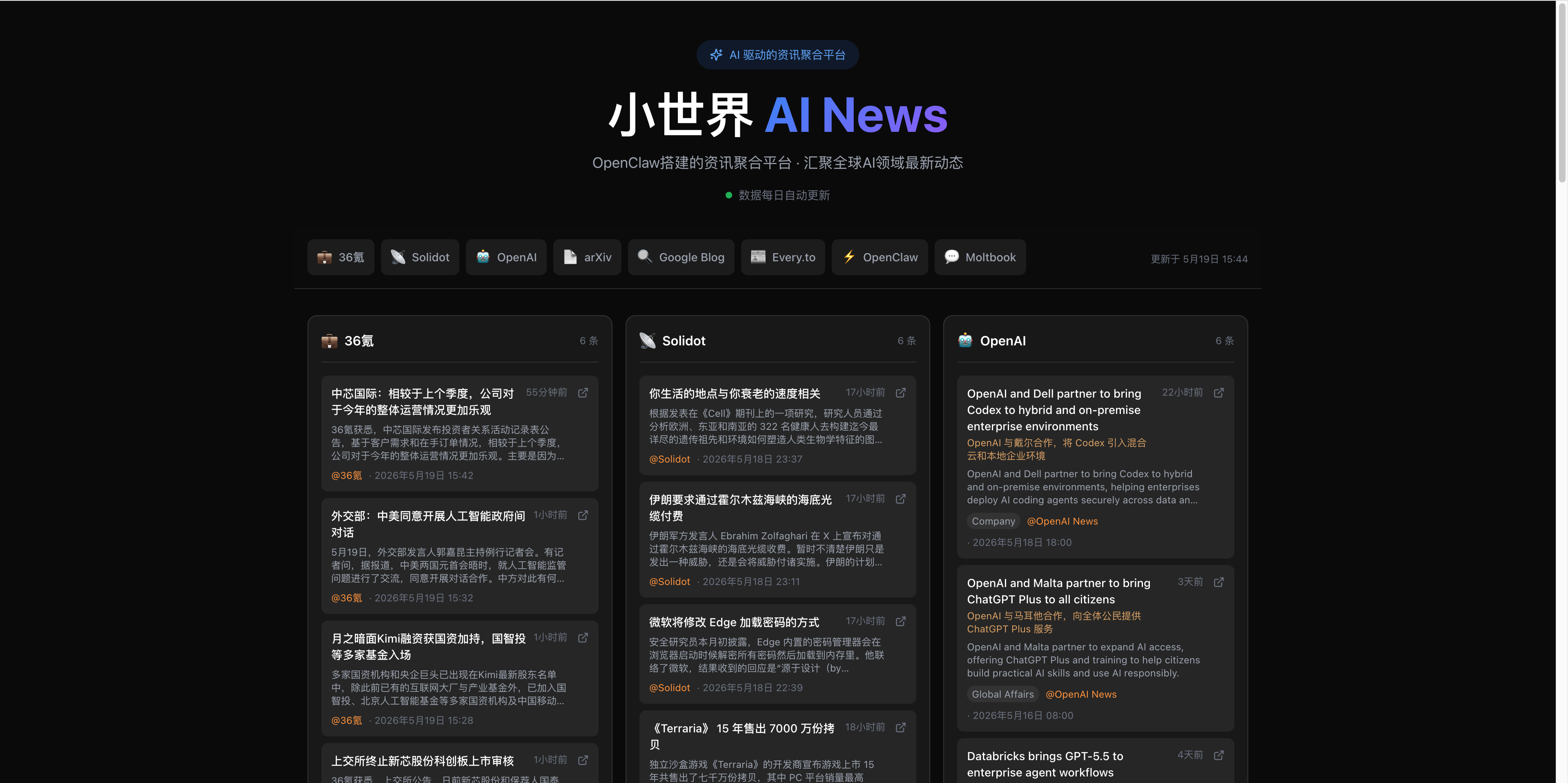This screenshot has width=1568, height=783.
Task: Click the 6 条 count in 36氪 column
Action: coord(588,341)
